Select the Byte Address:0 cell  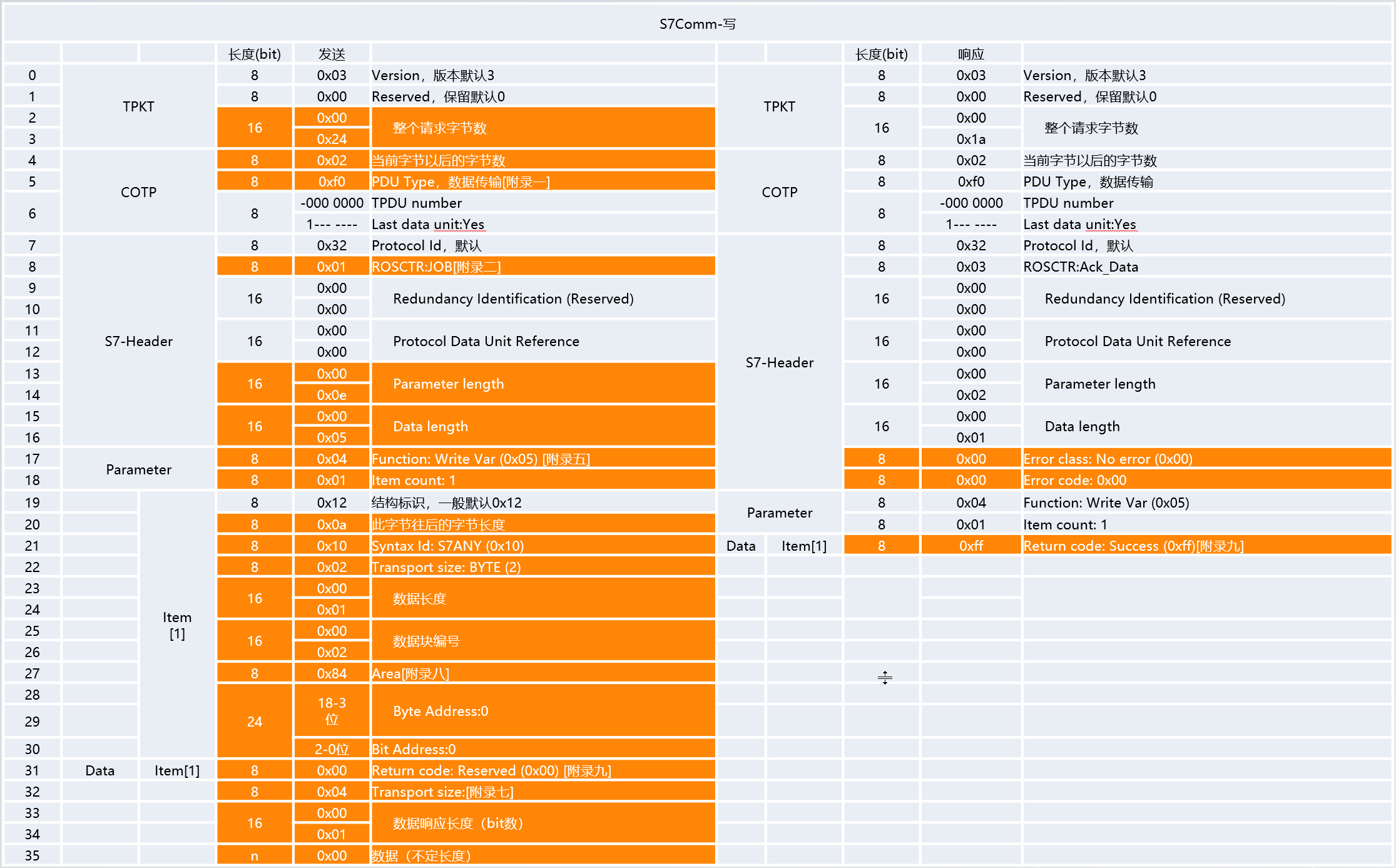542,711
